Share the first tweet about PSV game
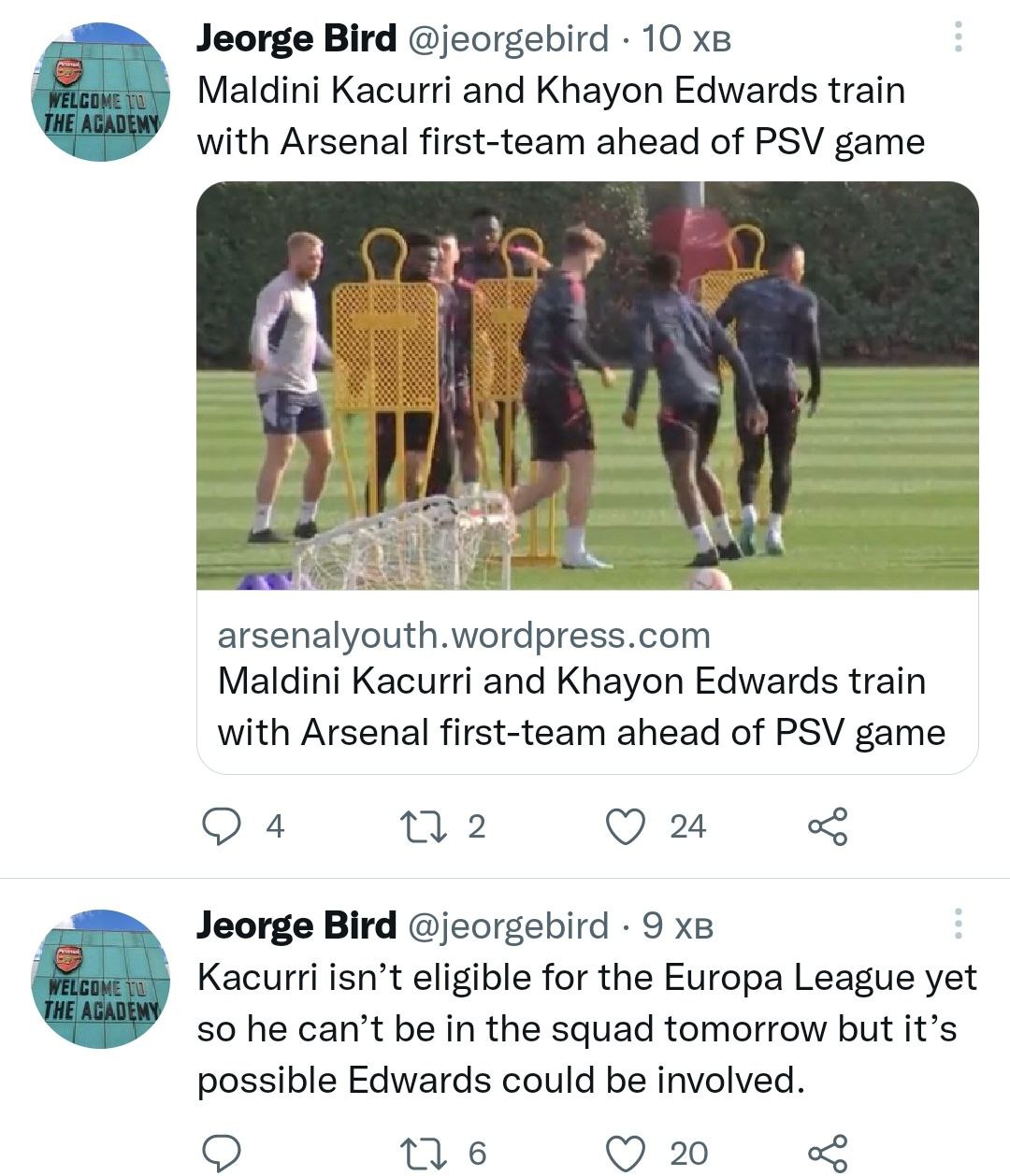 [828, 826]
